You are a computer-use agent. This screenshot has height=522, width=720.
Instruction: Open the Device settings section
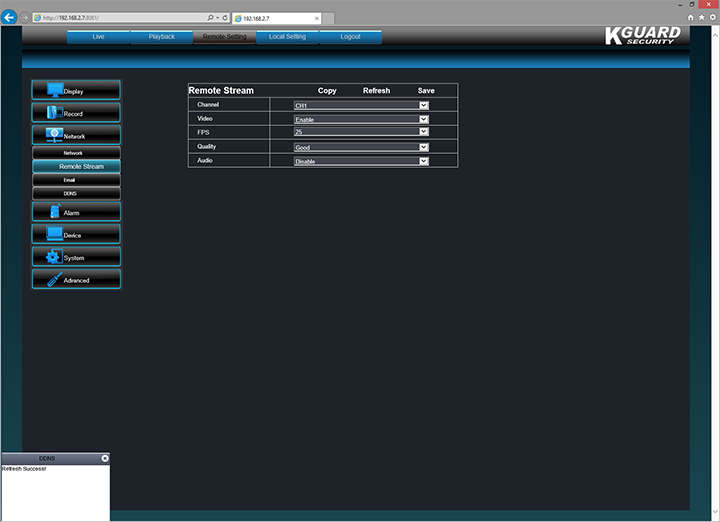pos(76,235)
